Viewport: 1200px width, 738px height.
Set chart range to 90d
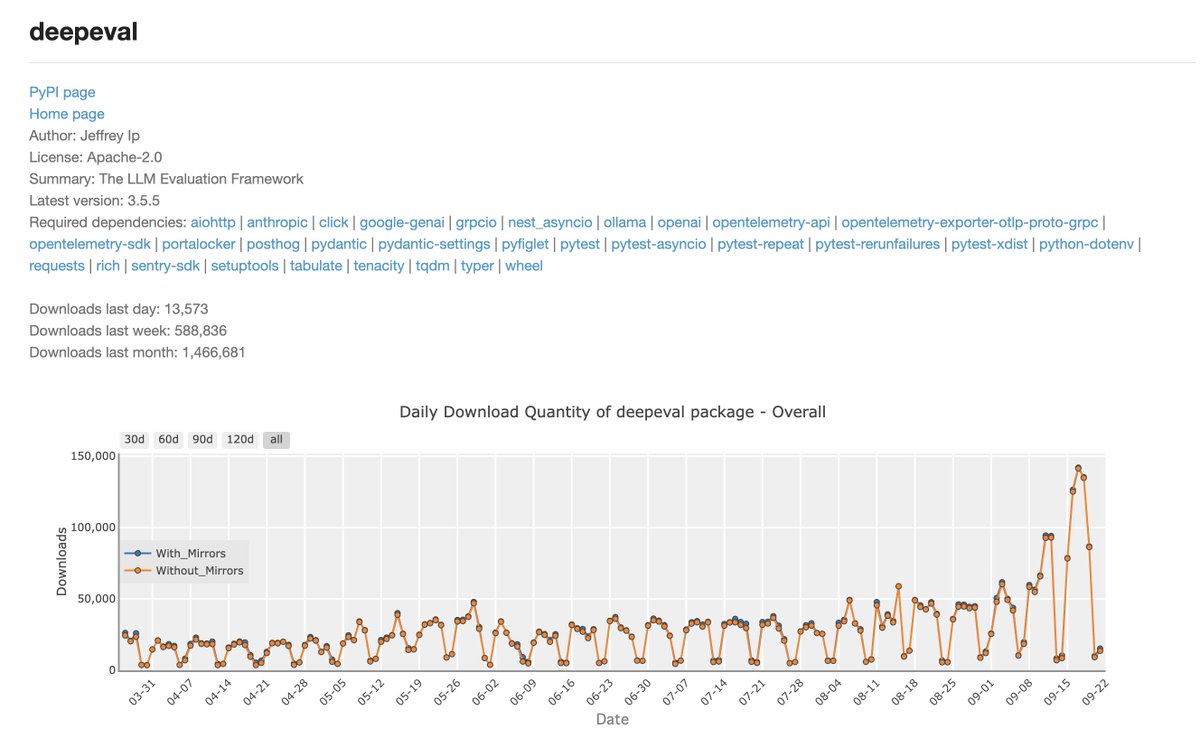coord(203,440)
